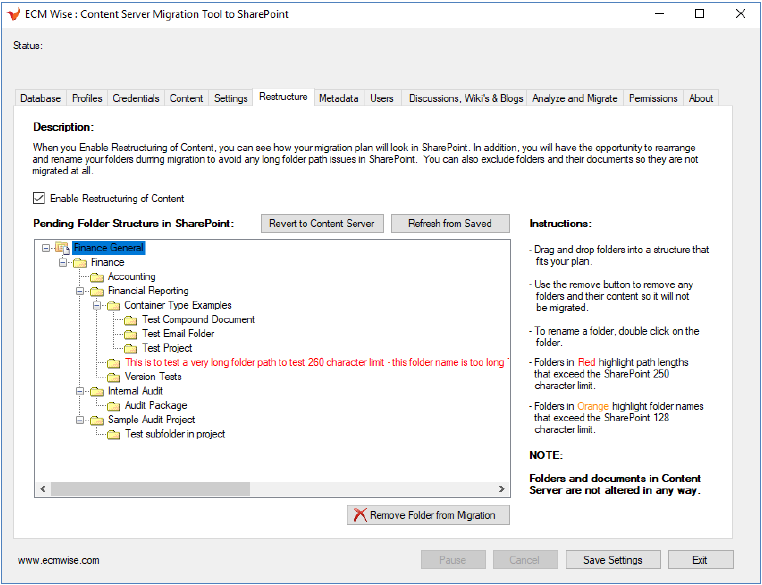Click the Audit Package folder icon
762x585 pixels.
(x=114, y=406)
